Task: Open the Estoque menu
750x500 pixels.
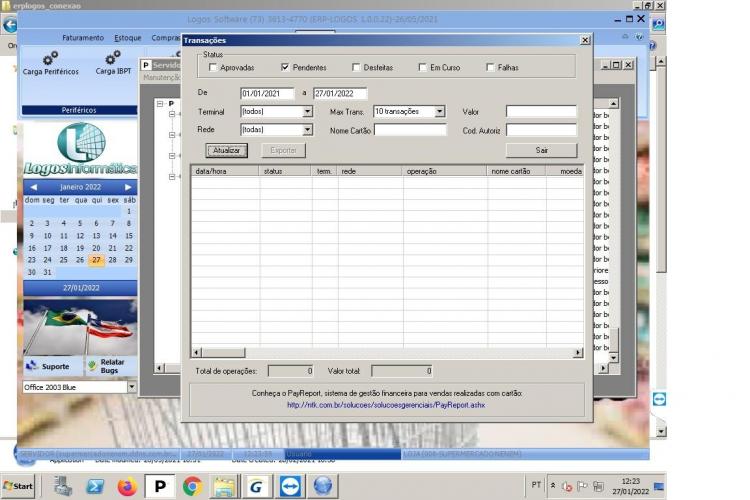Action: (x=128, y=38)
